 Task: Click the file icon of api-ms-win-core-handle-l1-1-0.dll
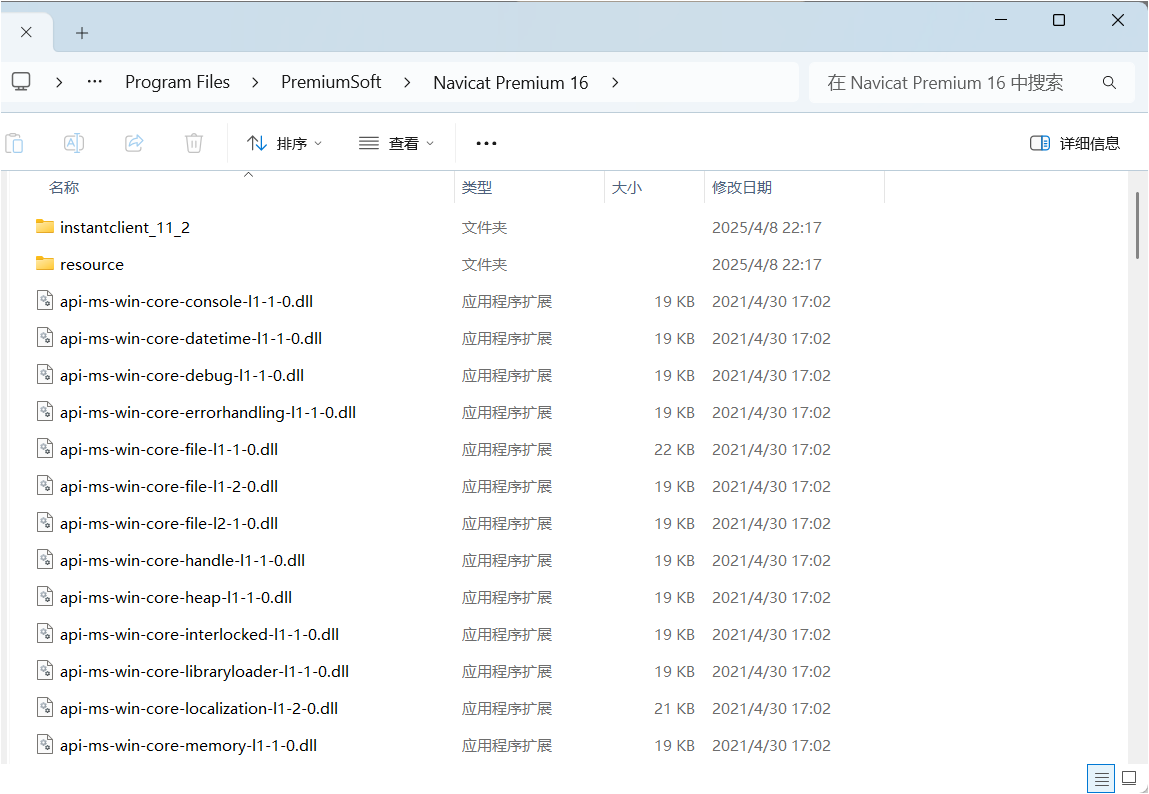45,560
